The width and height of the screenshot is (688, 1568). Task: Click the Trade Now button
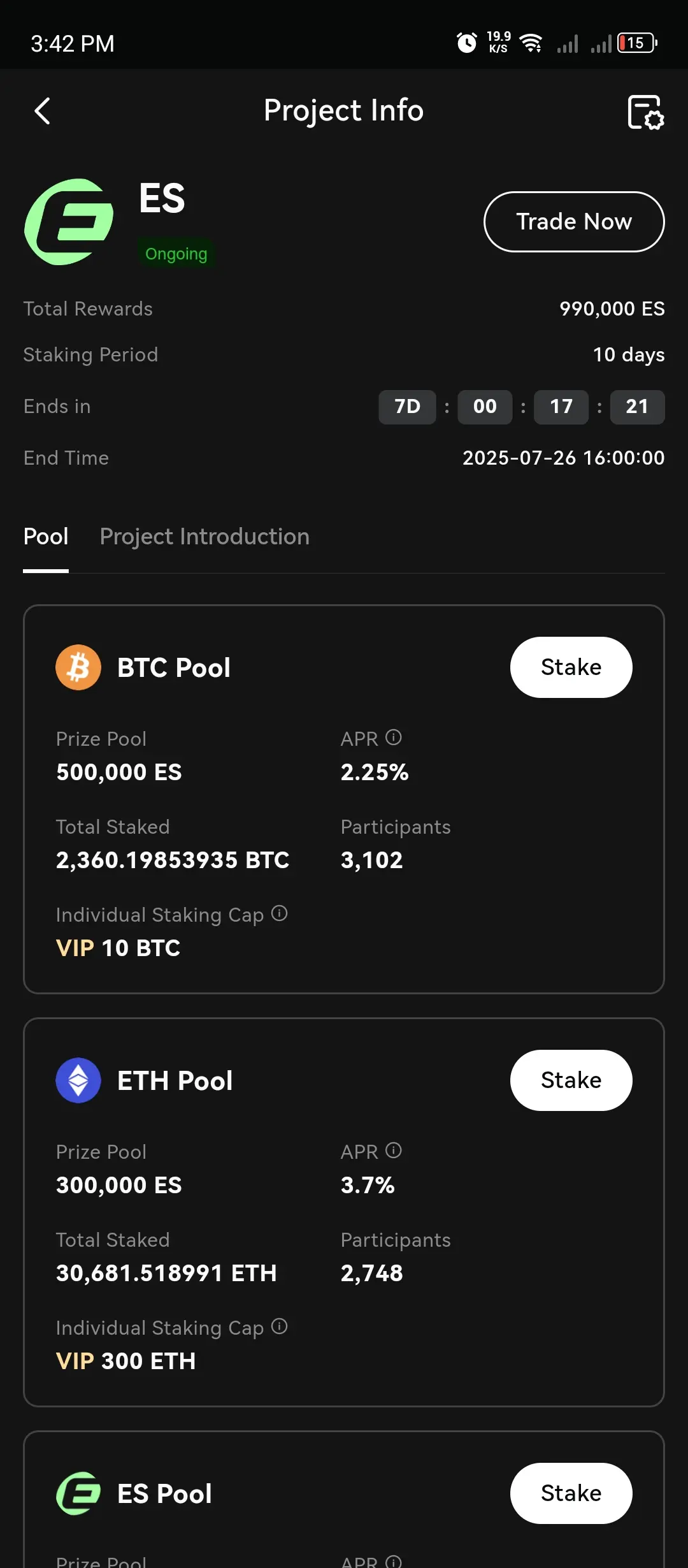pyautogui.click(x=574, y=222)
